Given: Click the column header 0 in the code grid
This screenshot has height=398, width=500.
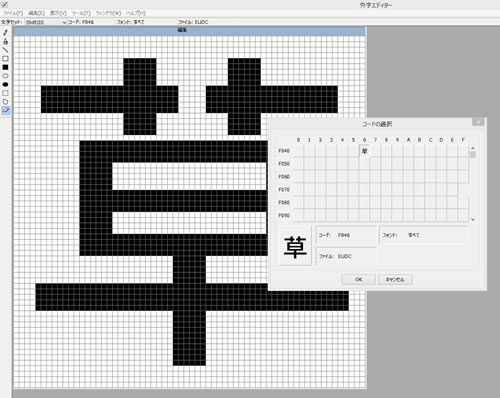Looking at the screenshot, I should tap(298, 140).
